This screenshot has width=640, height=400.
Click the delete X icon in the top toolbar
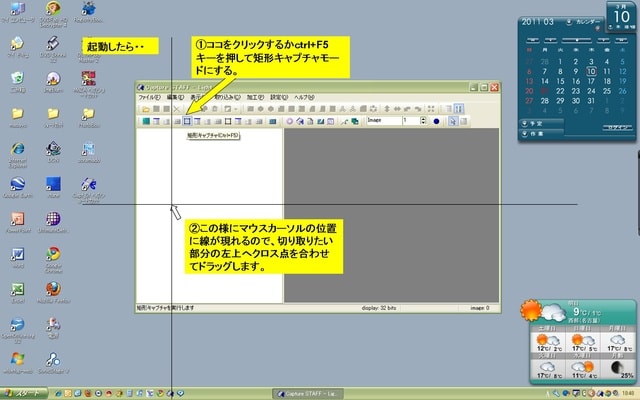pyautogui.click(x=176, y=109)
